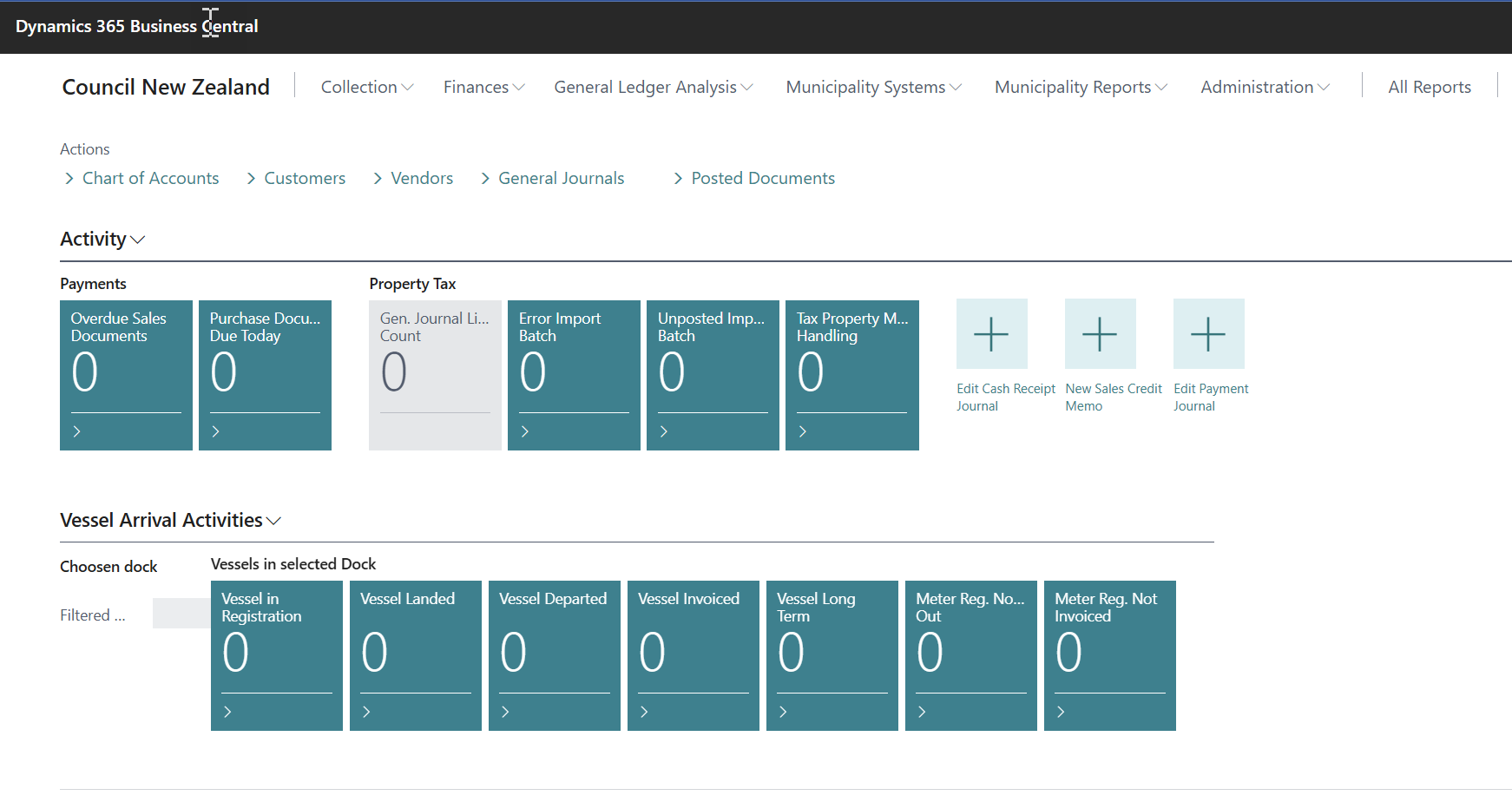The height and width of the screenshot is (802, 1512).
Task: Expand the Municipality Reports menu
Action: coord(1081,87)
